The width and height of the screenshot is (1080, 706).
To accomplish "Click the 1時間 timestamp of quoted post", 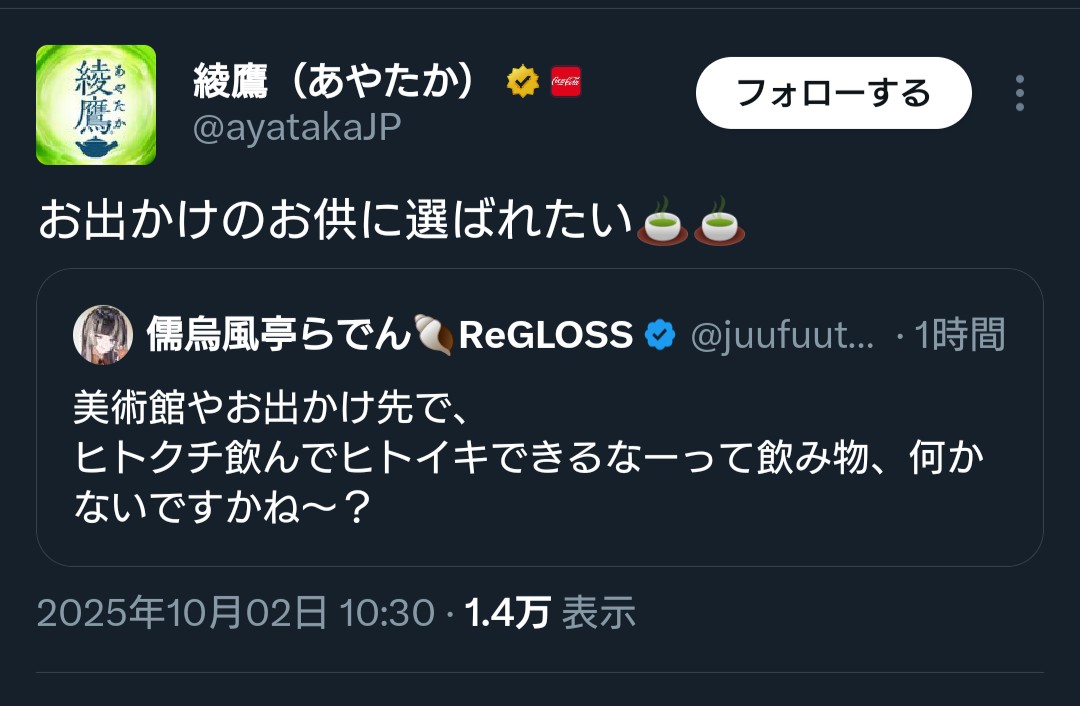I will pos(959,335).
